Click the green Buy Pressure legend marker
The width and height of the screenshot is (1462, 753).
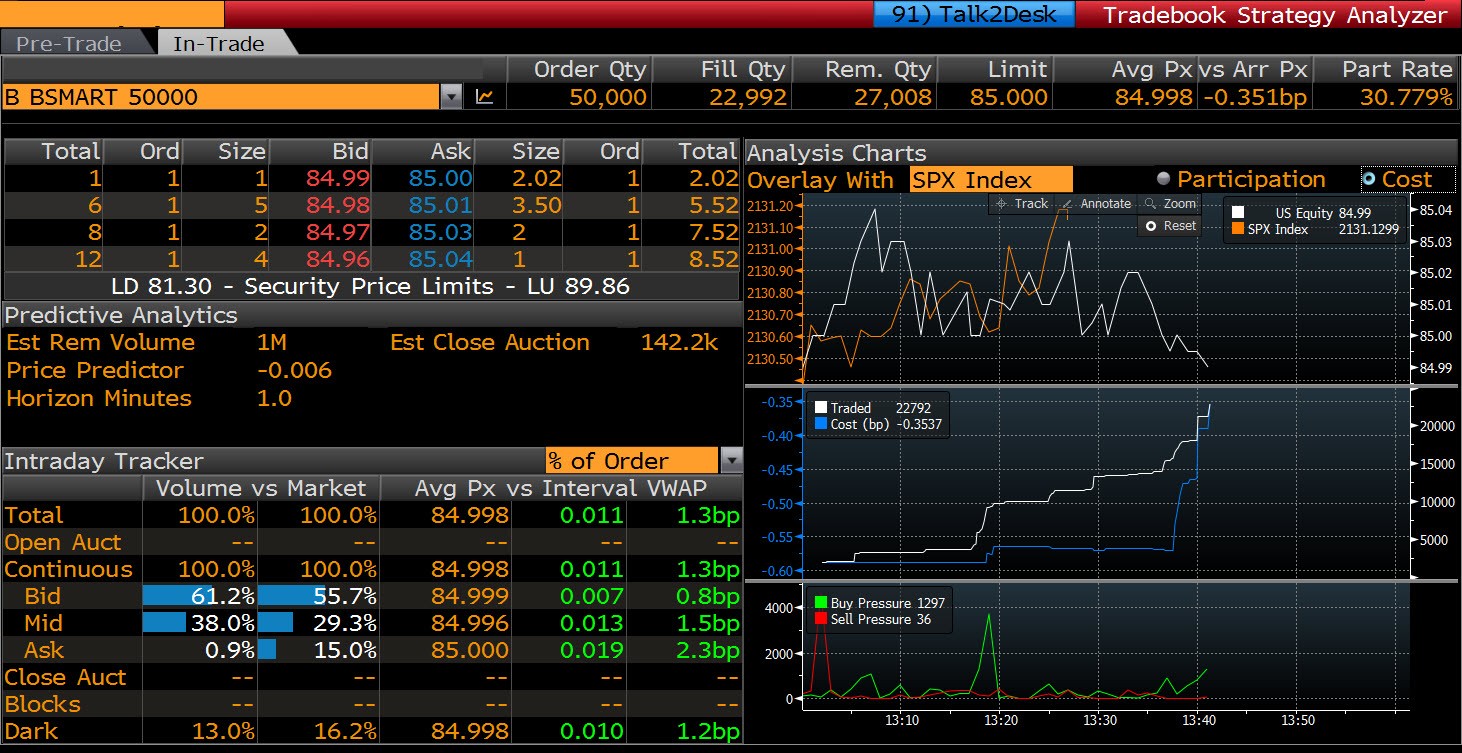click(821, 604)
